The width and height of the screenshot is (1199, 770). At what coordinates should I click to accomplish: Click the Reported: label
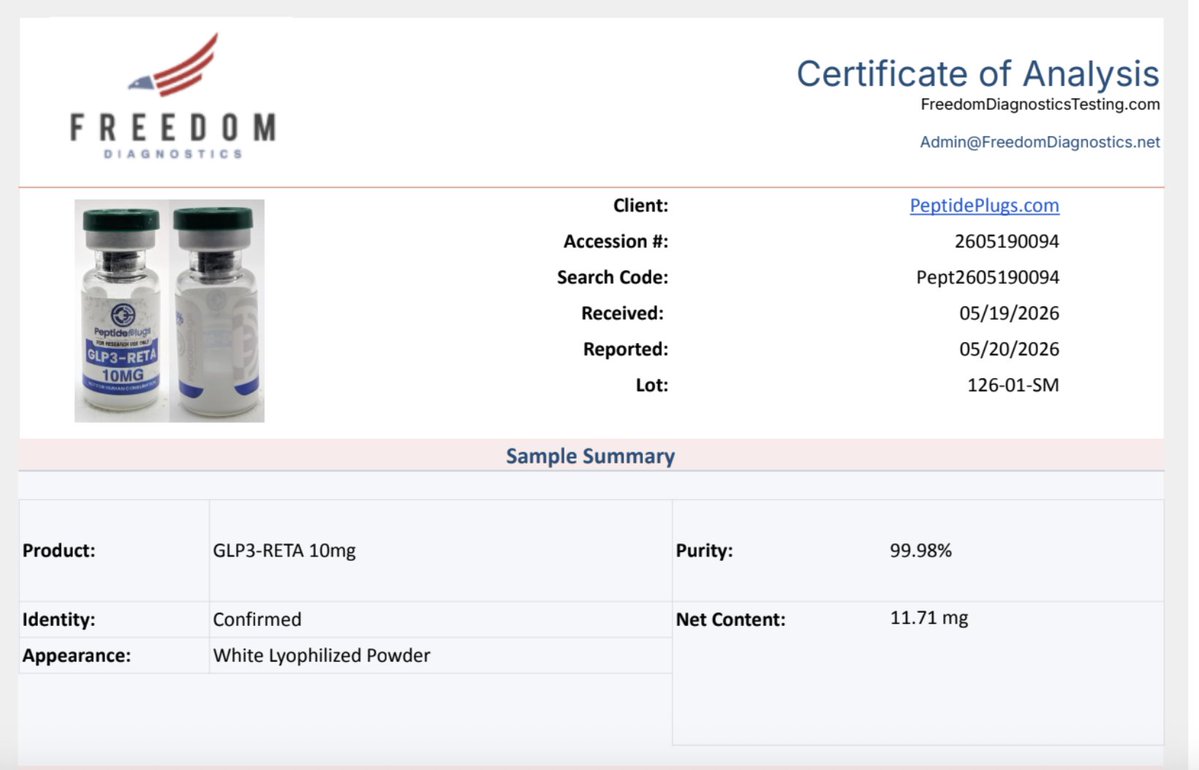point(625,349)
